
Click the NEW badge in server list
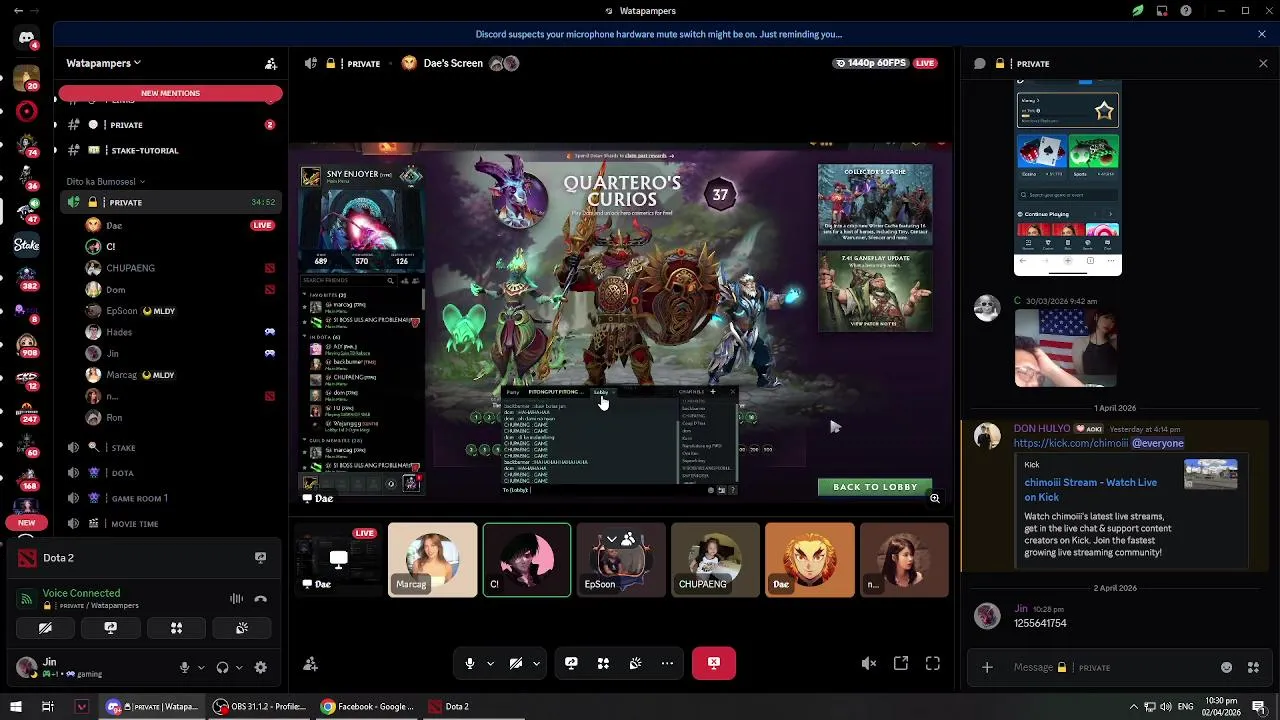(26, 522)
